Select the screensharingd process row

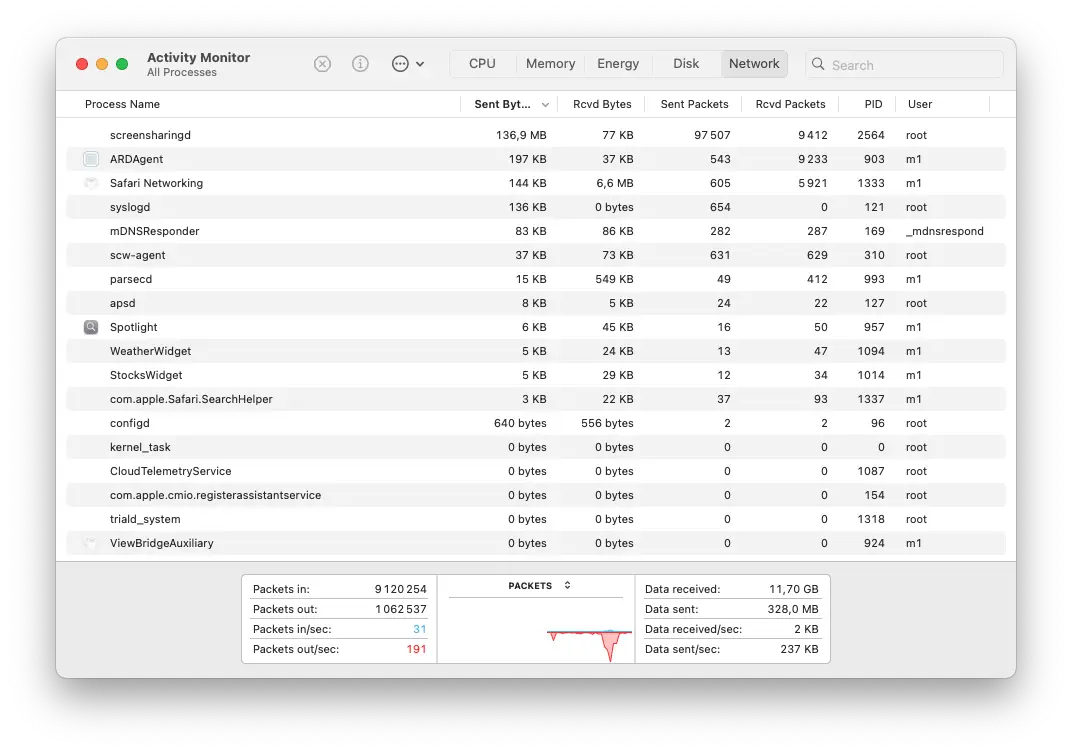coord(300,135)
